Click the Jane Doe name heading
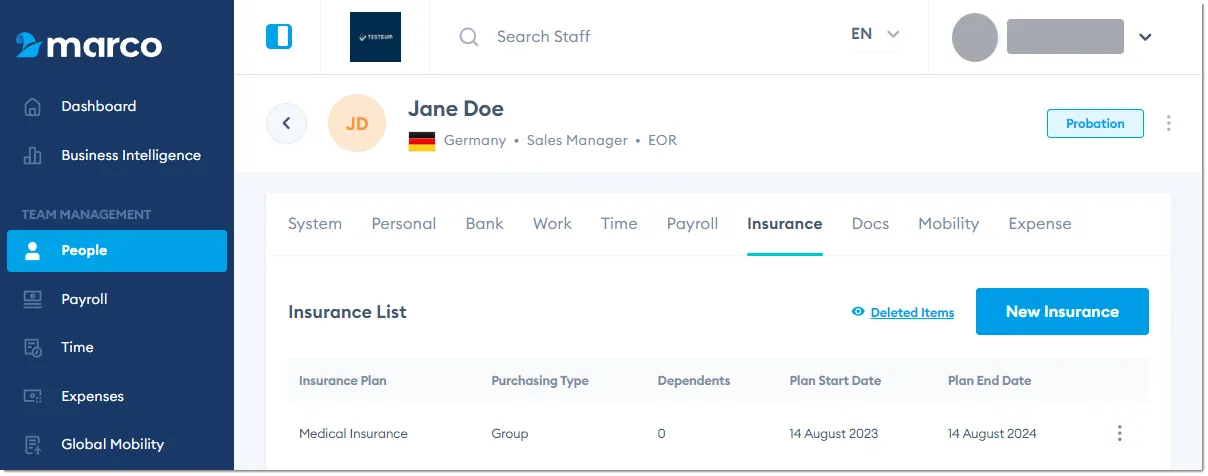 pyautogui.click(x=456, y=109)
